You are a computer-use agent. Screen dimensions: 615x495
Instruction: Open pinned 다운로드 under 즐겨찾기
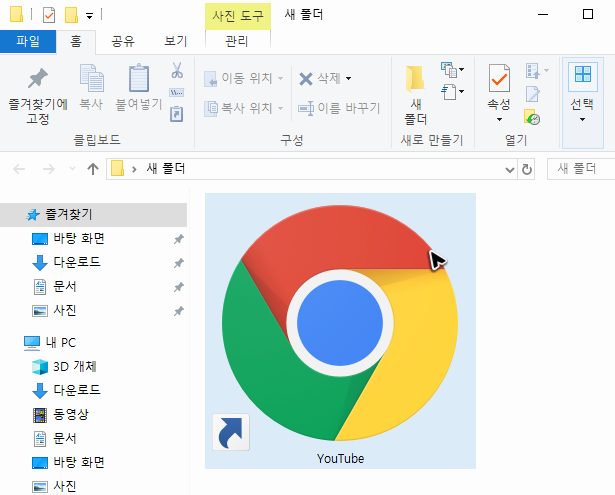point(77,262)
